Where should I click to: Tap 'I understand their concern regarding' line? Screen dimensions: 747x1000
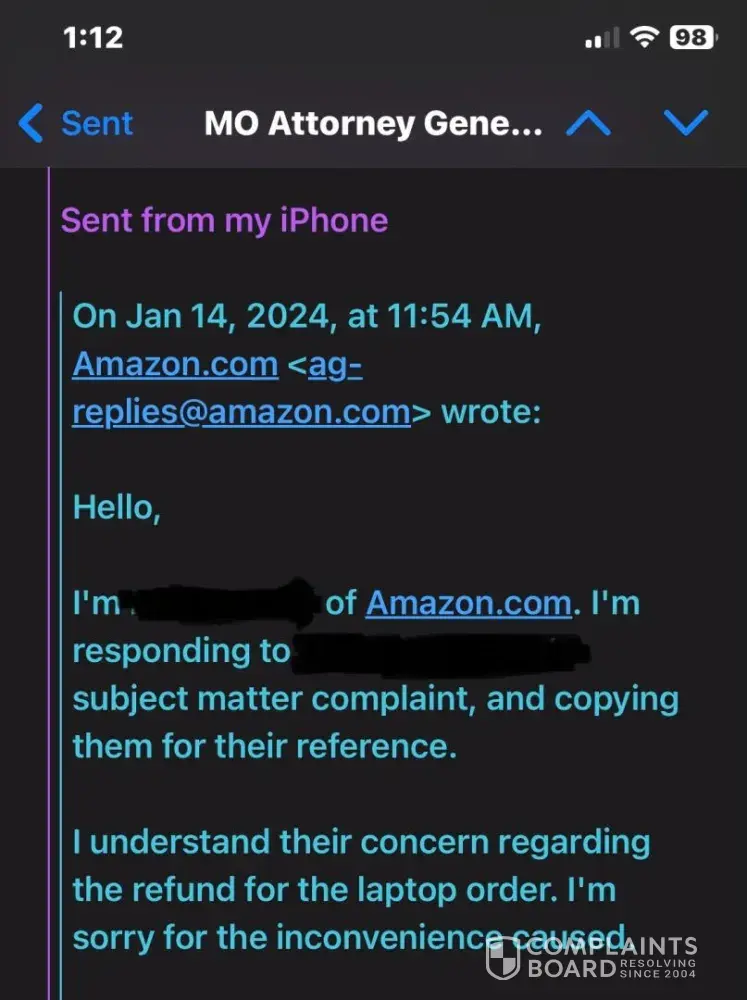(361, 842)
